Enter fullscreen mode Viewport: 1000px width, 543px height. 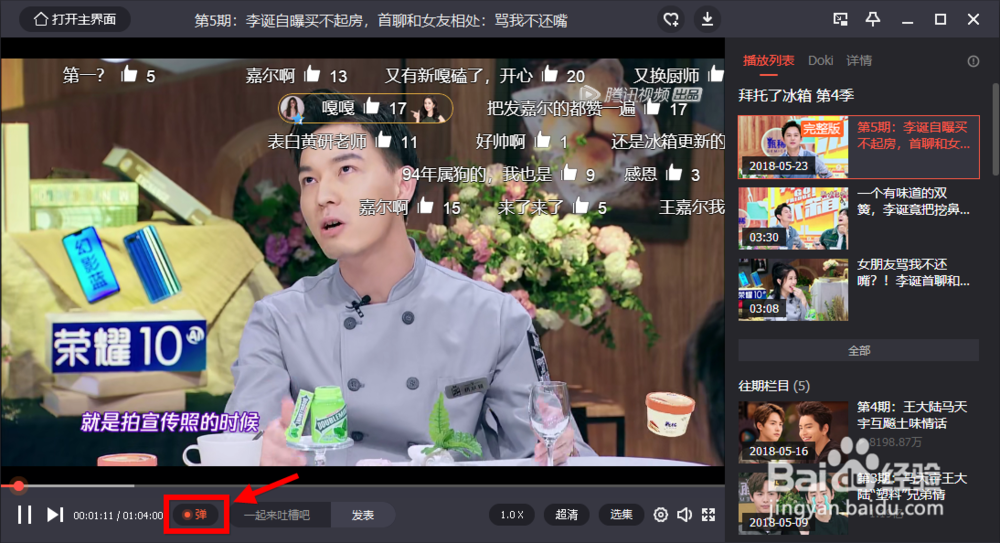click(709, 514)
